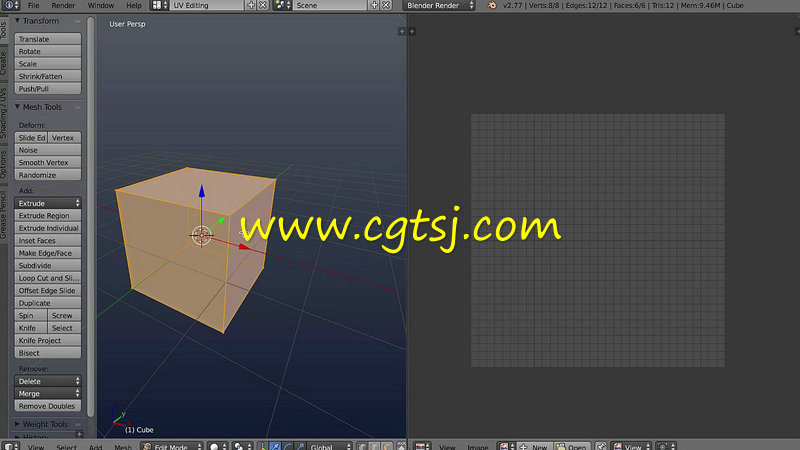Image resolution: width=800 pixels, height=450 pixels.
Task: Click the UV Editing layout name field
Action: click(207, 5)
